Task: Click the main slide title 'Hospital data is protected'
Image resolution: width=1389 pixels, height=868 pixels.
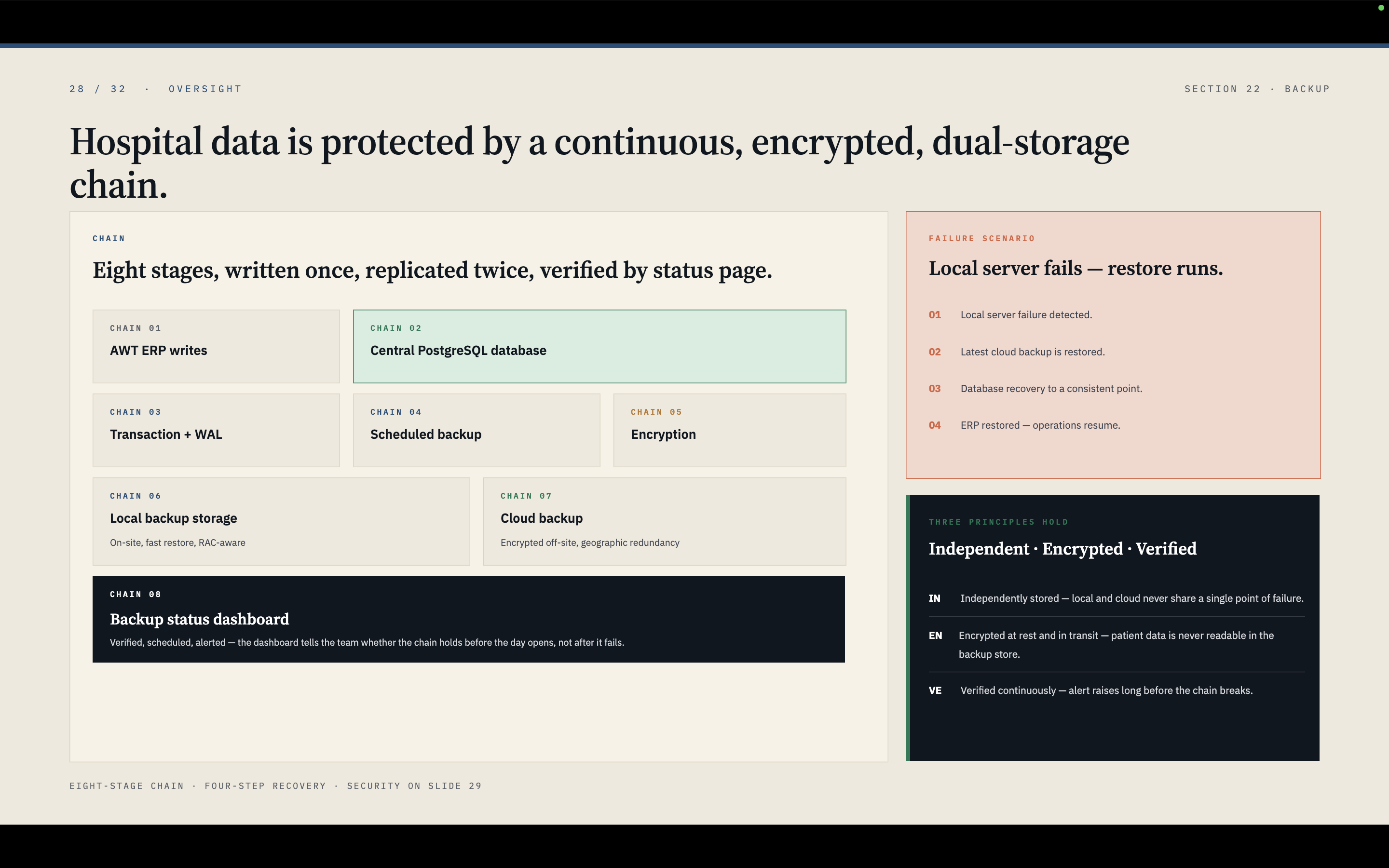Action: click(599, 163)
